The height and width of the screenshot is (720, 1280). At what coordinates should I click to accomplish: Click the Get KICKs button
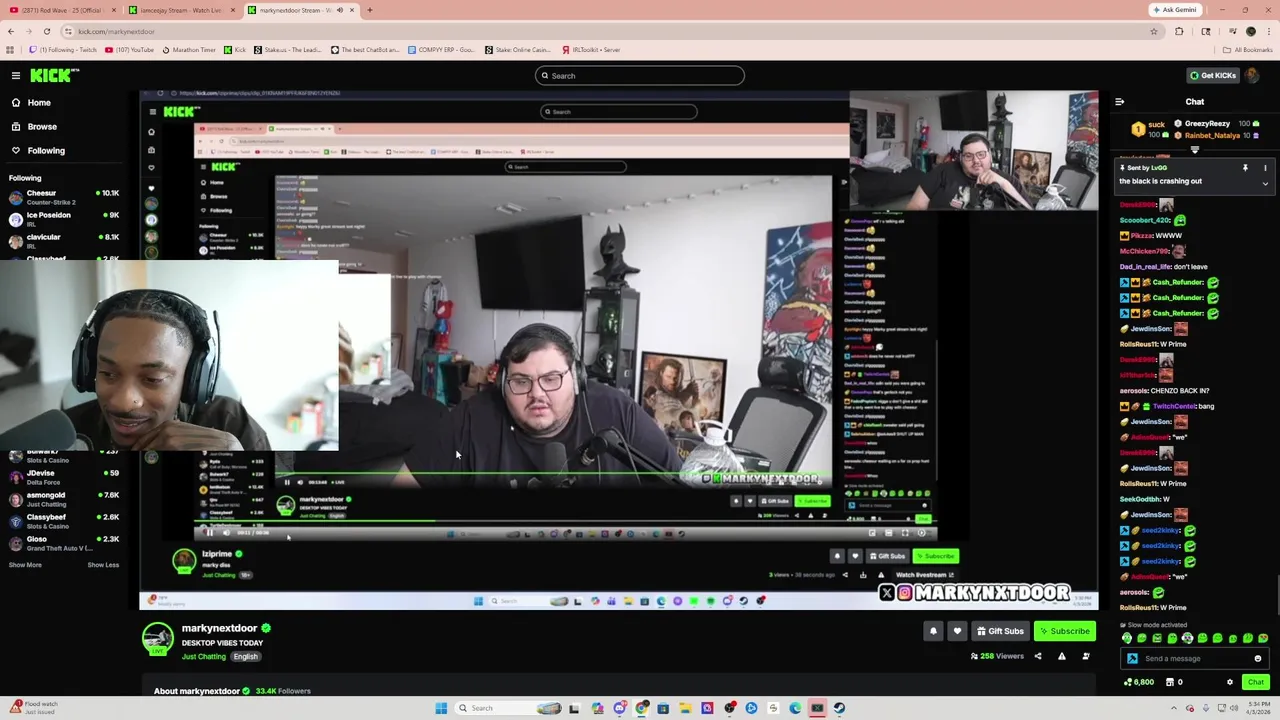click(1212, 75)
